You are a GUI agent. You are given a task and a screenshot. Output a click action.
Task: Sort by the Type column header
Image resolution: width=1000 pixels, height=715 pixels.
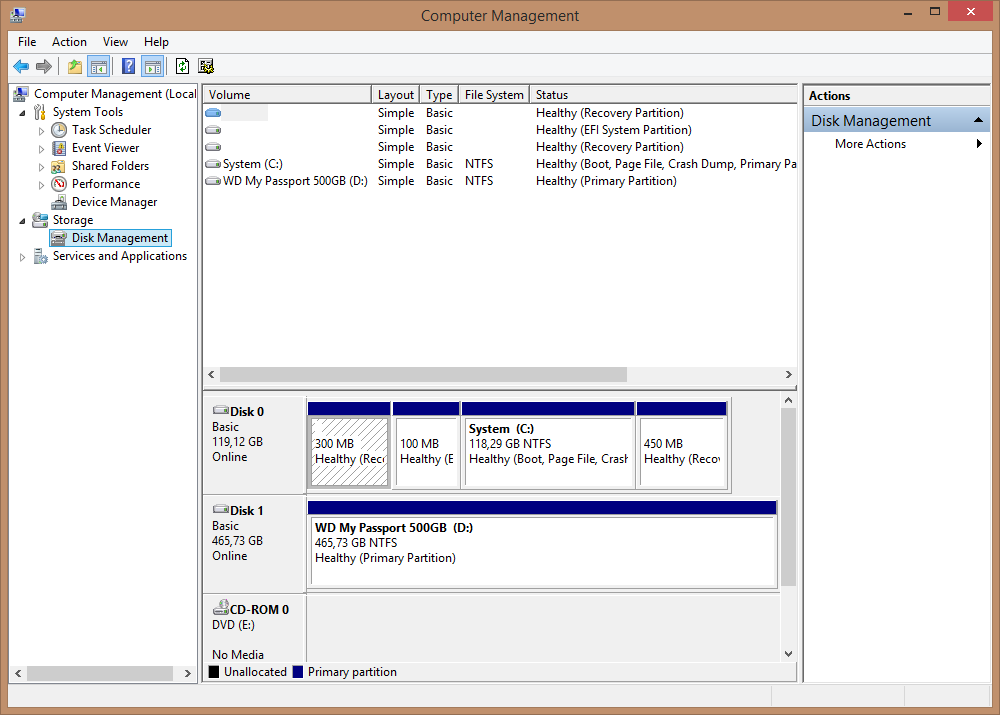pos(439,94)
